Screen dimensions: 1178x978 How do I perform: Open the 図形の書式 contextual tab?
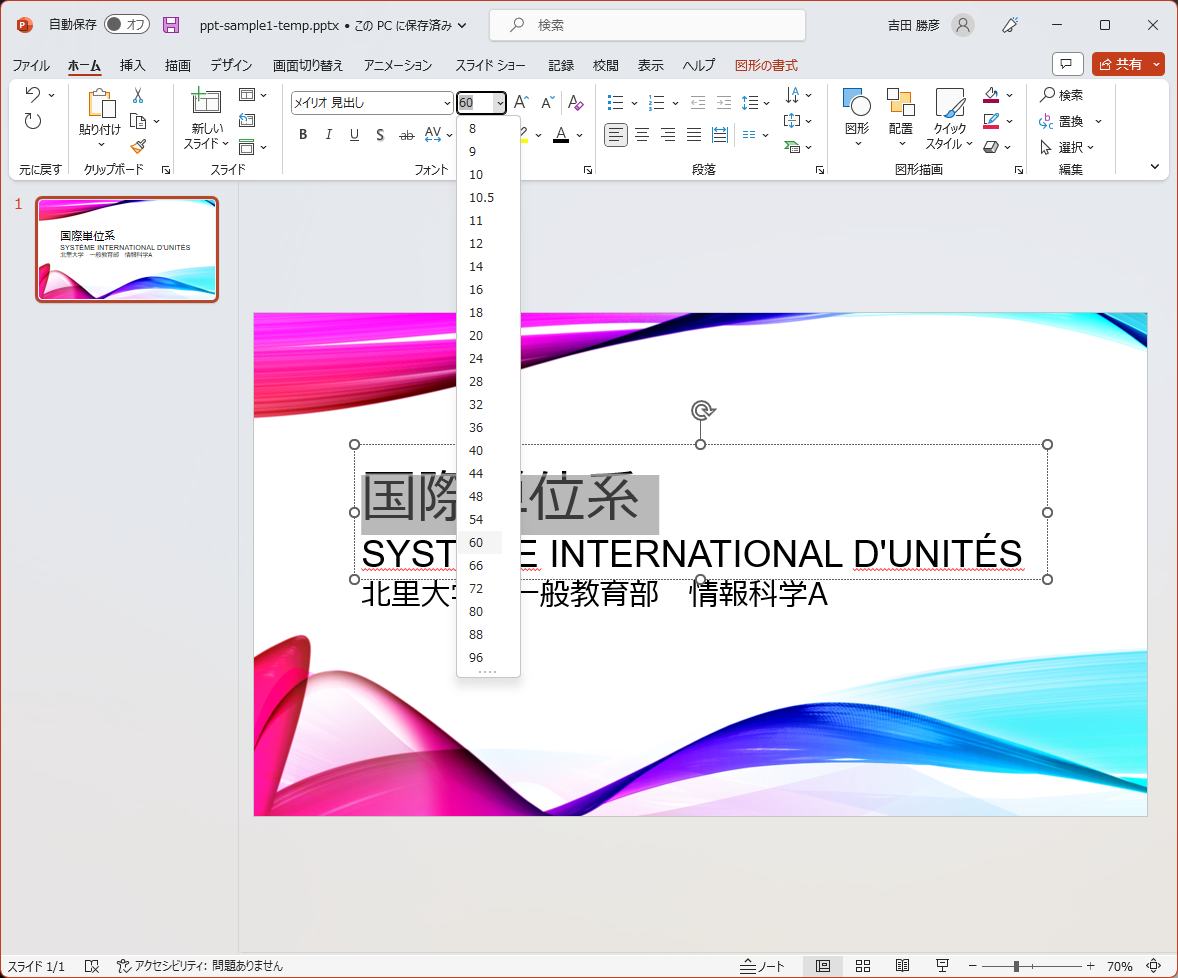pyautogui.click(x=769, y=65)
